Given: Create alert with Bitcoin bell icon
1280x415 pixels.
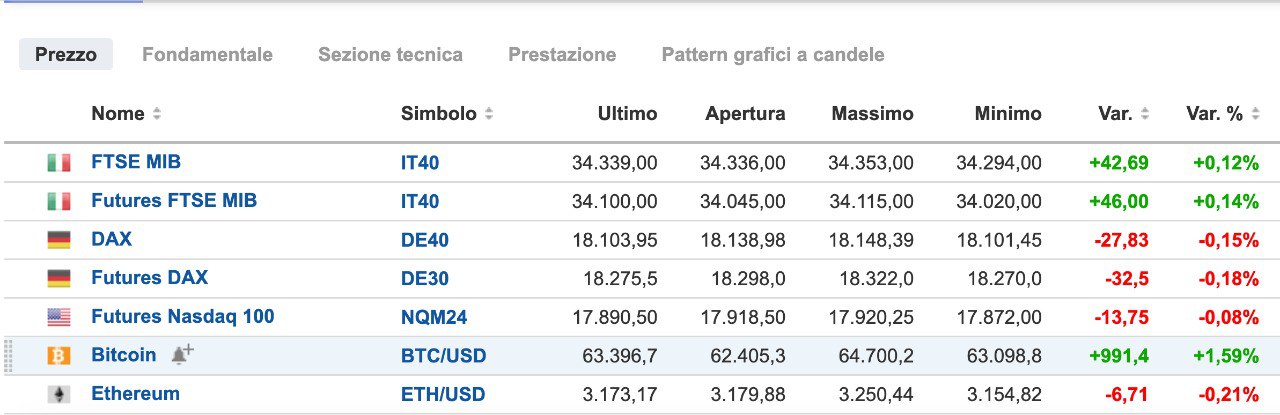Looking at the screenshot, I should 182,354.
